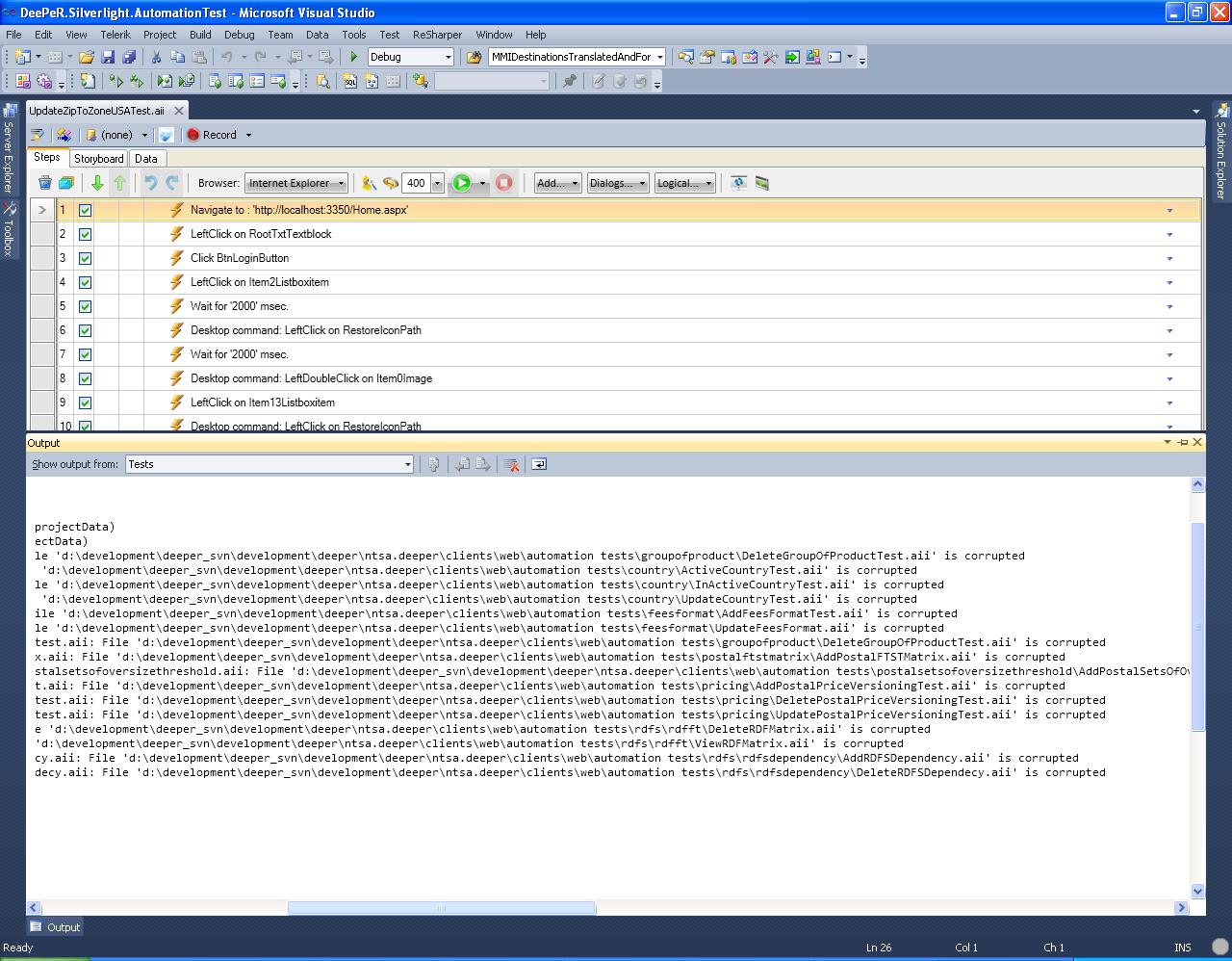Open the Window menu
This screenshot has width=1232, height=961.
494,34
